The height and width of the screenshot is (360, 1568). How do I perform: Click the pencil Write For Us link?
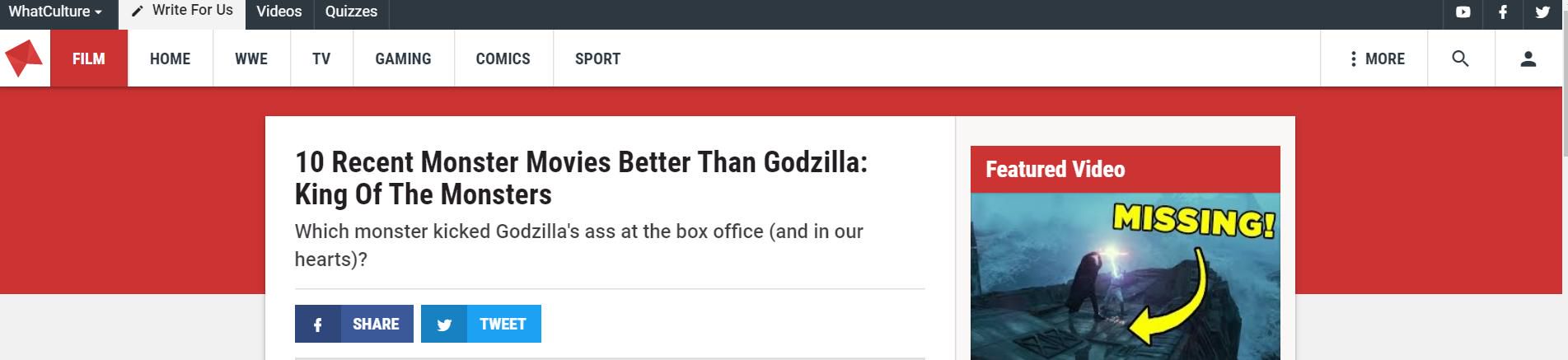click(x=183, y=12)
